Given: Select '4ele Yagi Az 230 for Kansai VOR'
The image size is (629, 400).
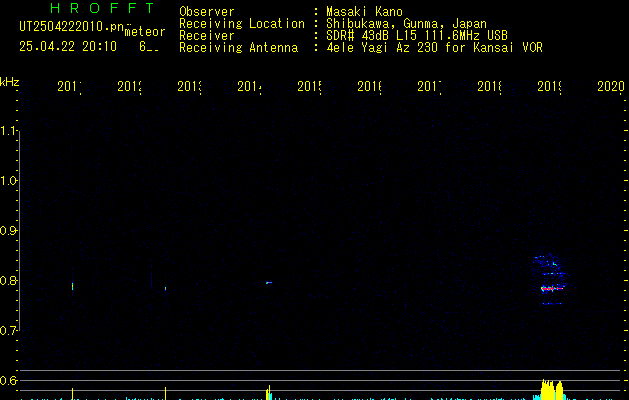Looking at the screenshot, I should pyautogui.click(x=434, y=48).
